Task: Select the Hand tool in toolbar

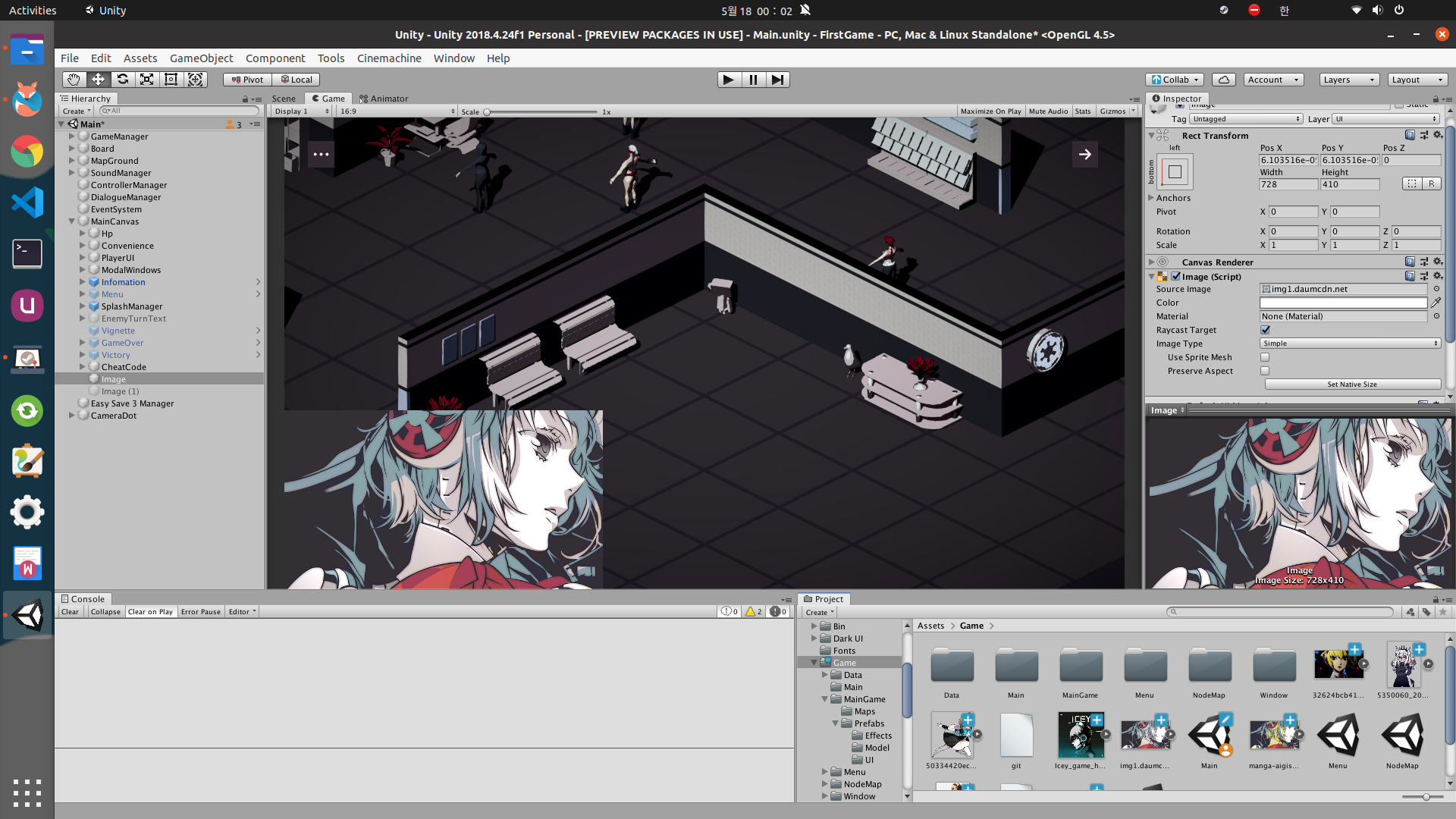Action: 74,80
